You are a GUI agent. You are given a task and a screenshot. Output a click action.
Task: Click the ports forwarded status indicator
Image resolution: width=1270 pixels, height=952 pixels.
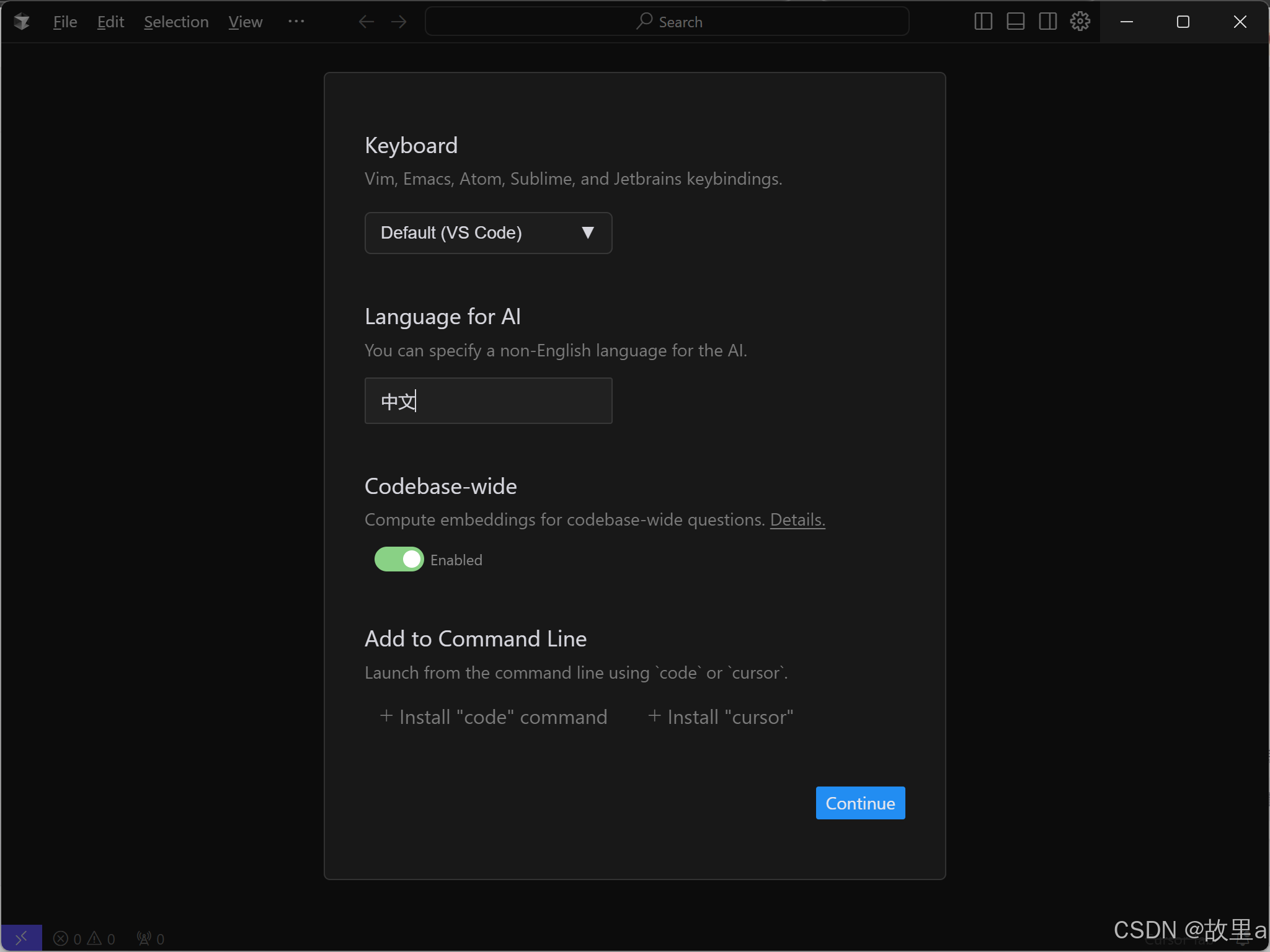[x=150, y=938]
